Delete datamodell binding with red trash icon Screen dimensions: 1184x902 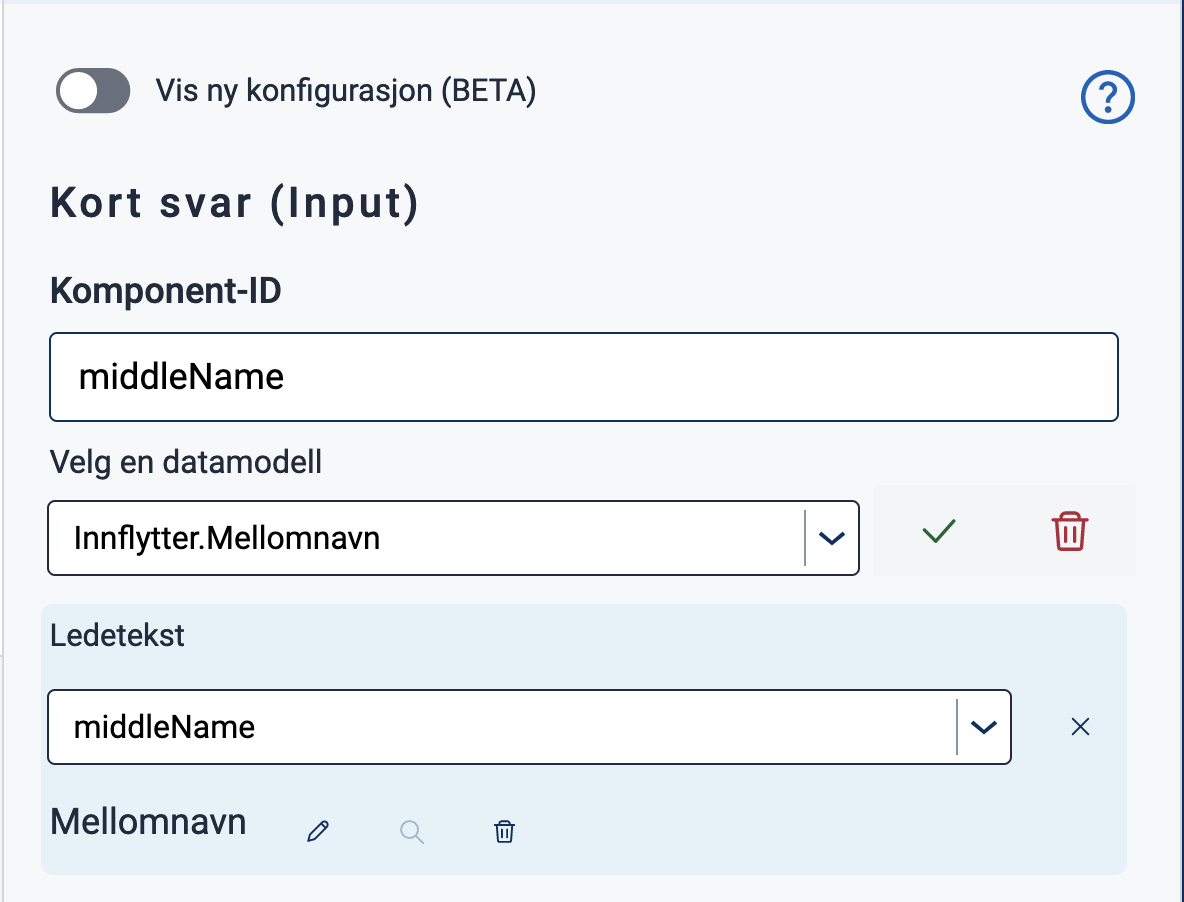(x=1069, y=531)
